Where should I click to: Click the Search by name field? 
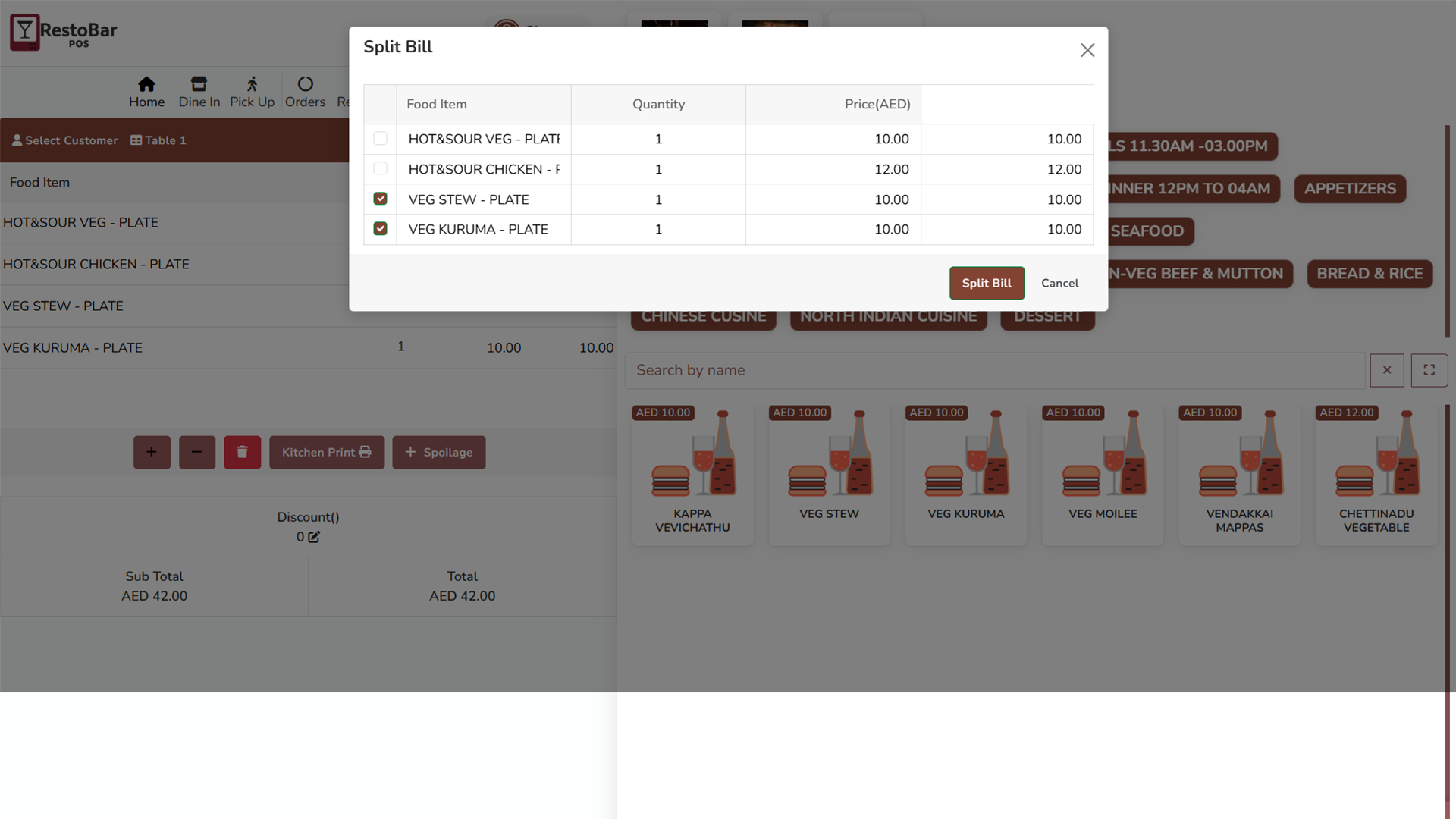pyautogui.click(x=993, y=370)
